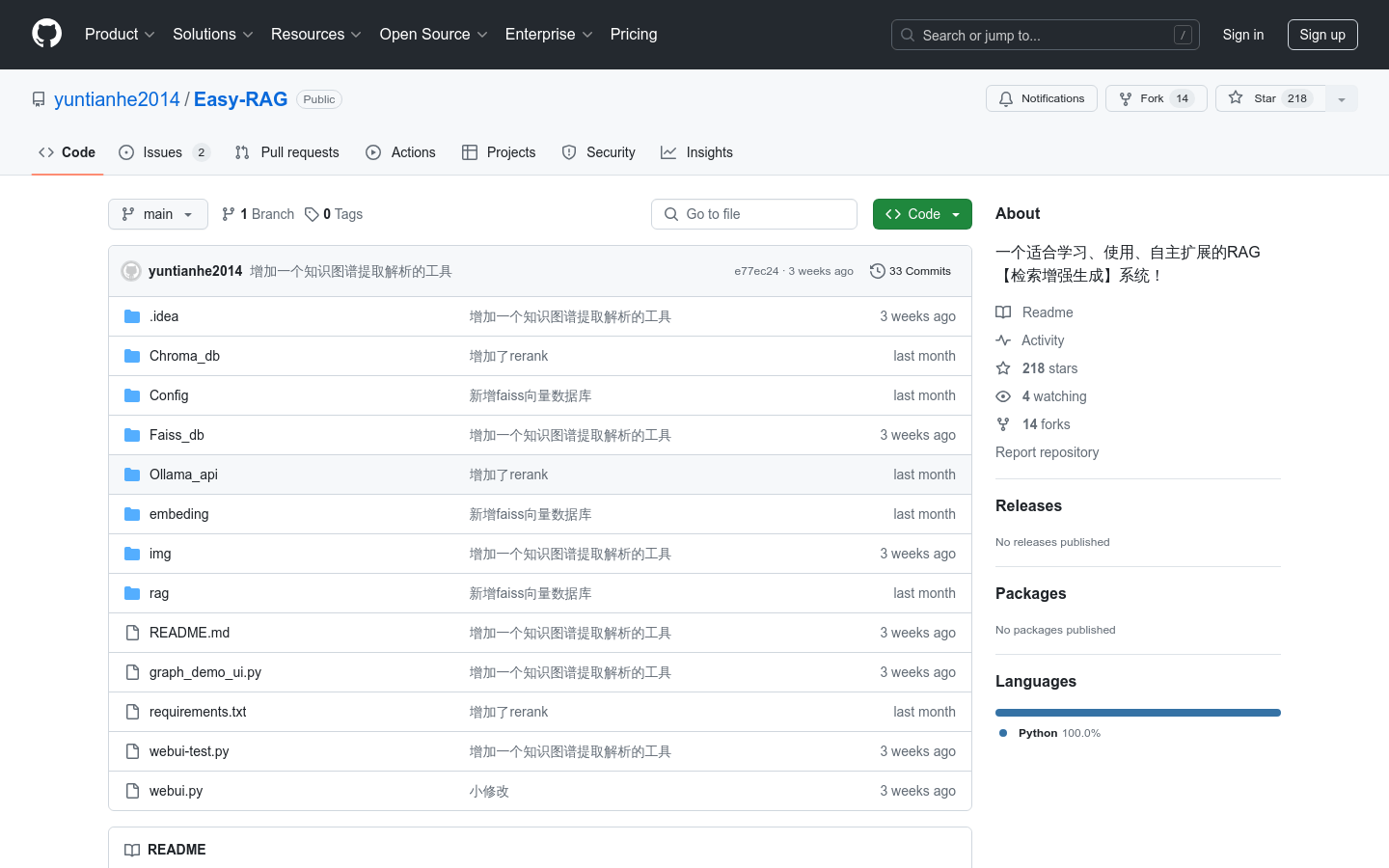This screenshot has height=868, width=1389.
Task: Open the yuntianhe2014 owner link
Action: [117, 99]
